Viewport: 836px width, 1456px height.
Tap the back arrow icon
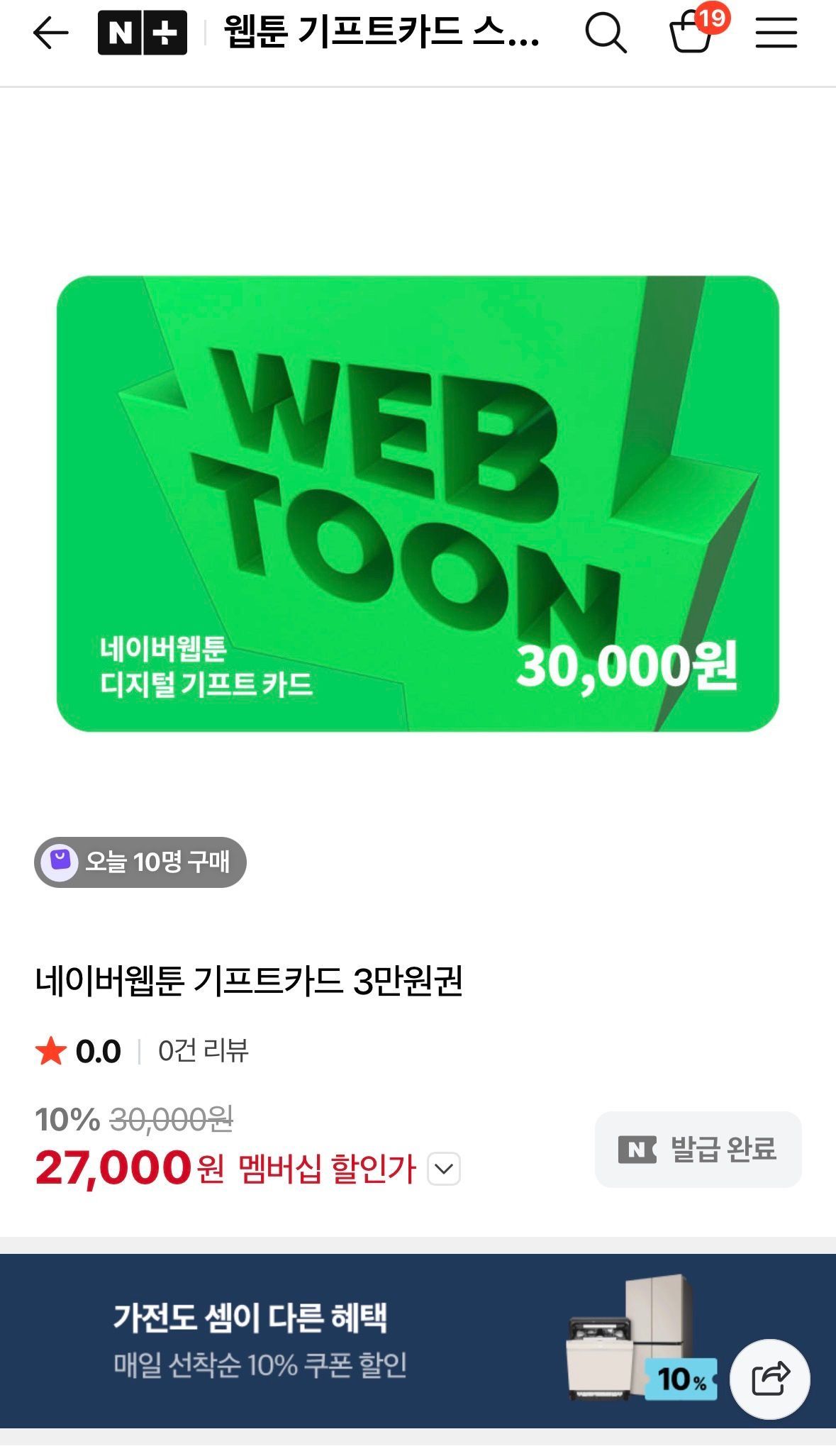point(51,33)
